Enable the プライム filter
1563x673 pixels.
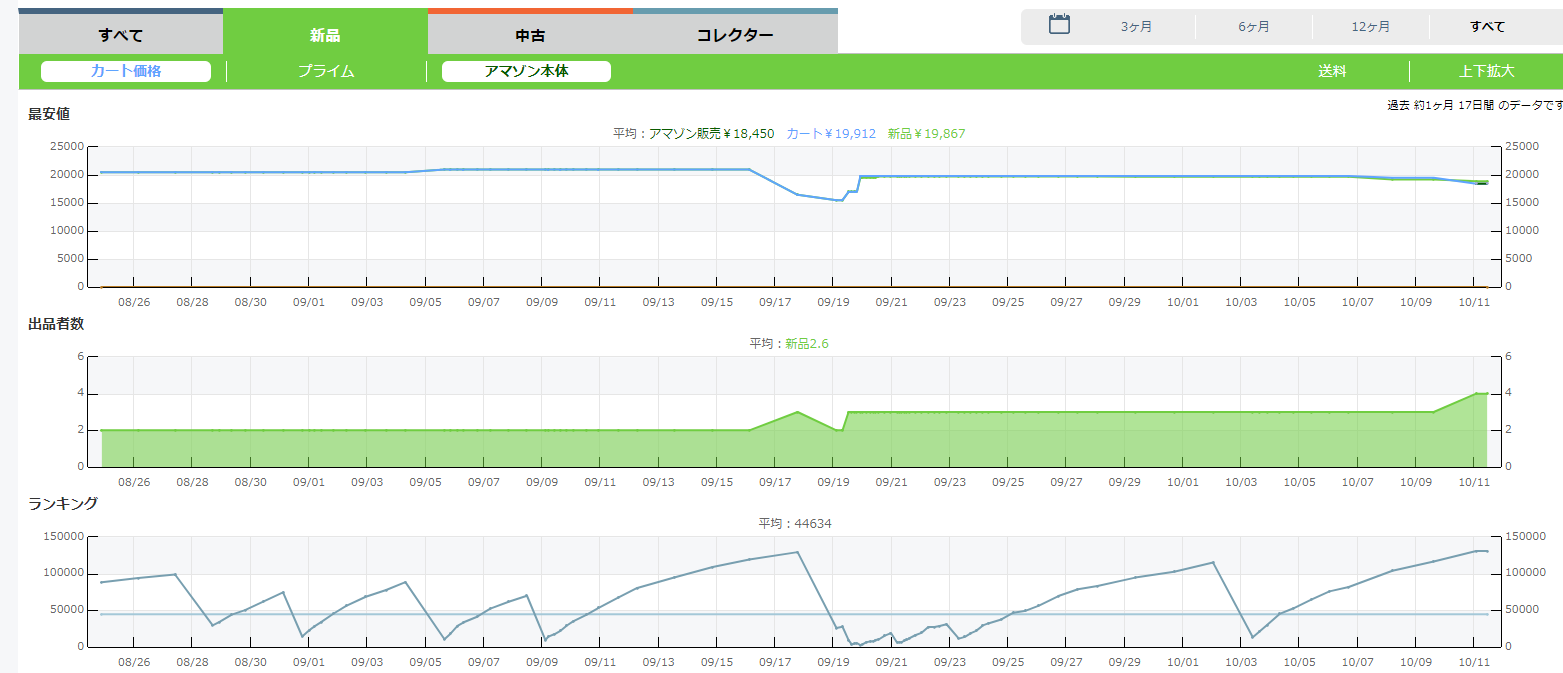coord(326,71)
